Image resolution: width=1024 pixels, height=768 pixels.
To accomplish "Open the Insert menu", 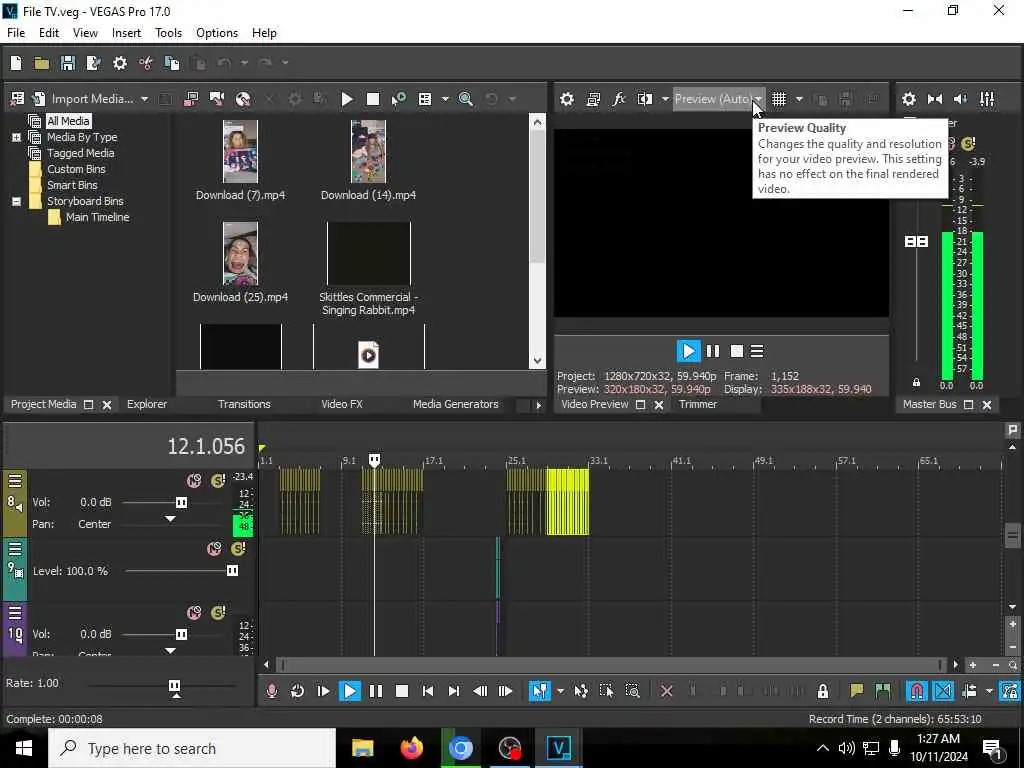I will (126, 33).
